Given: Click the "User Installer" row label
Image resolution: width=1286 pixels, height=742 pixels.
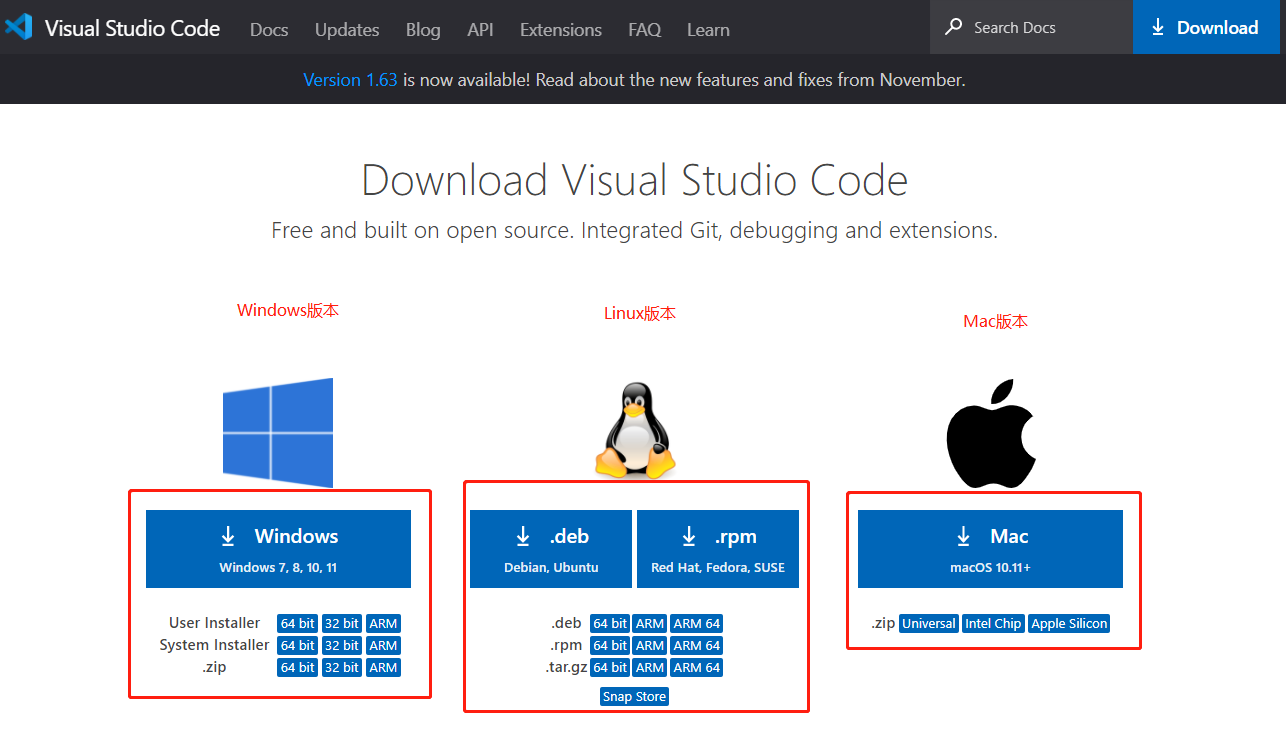Looking at the screenshot, I should pos(215,623).
